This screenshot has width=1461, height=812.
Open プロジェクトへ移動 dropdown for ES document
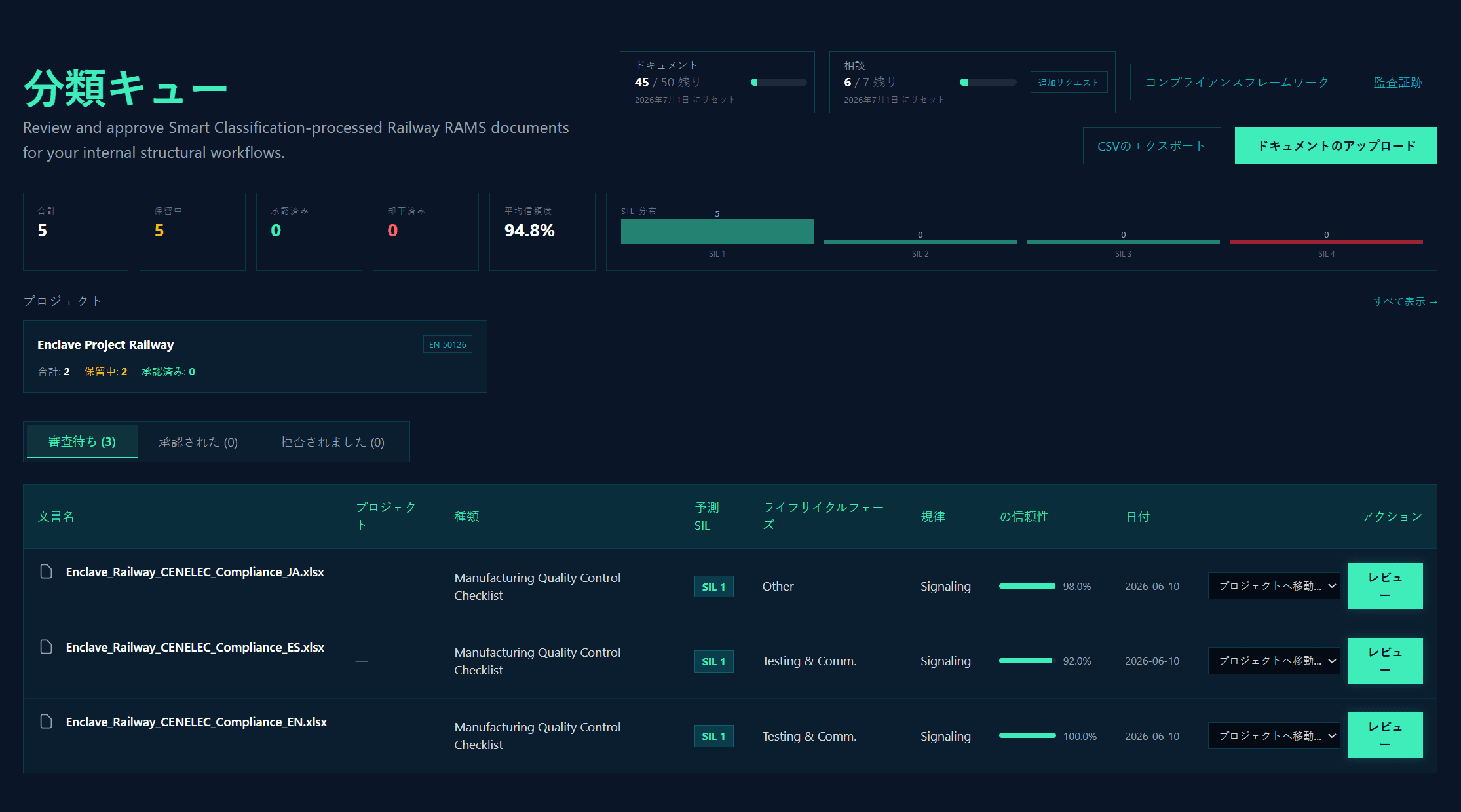click(x=1274, y=661)
